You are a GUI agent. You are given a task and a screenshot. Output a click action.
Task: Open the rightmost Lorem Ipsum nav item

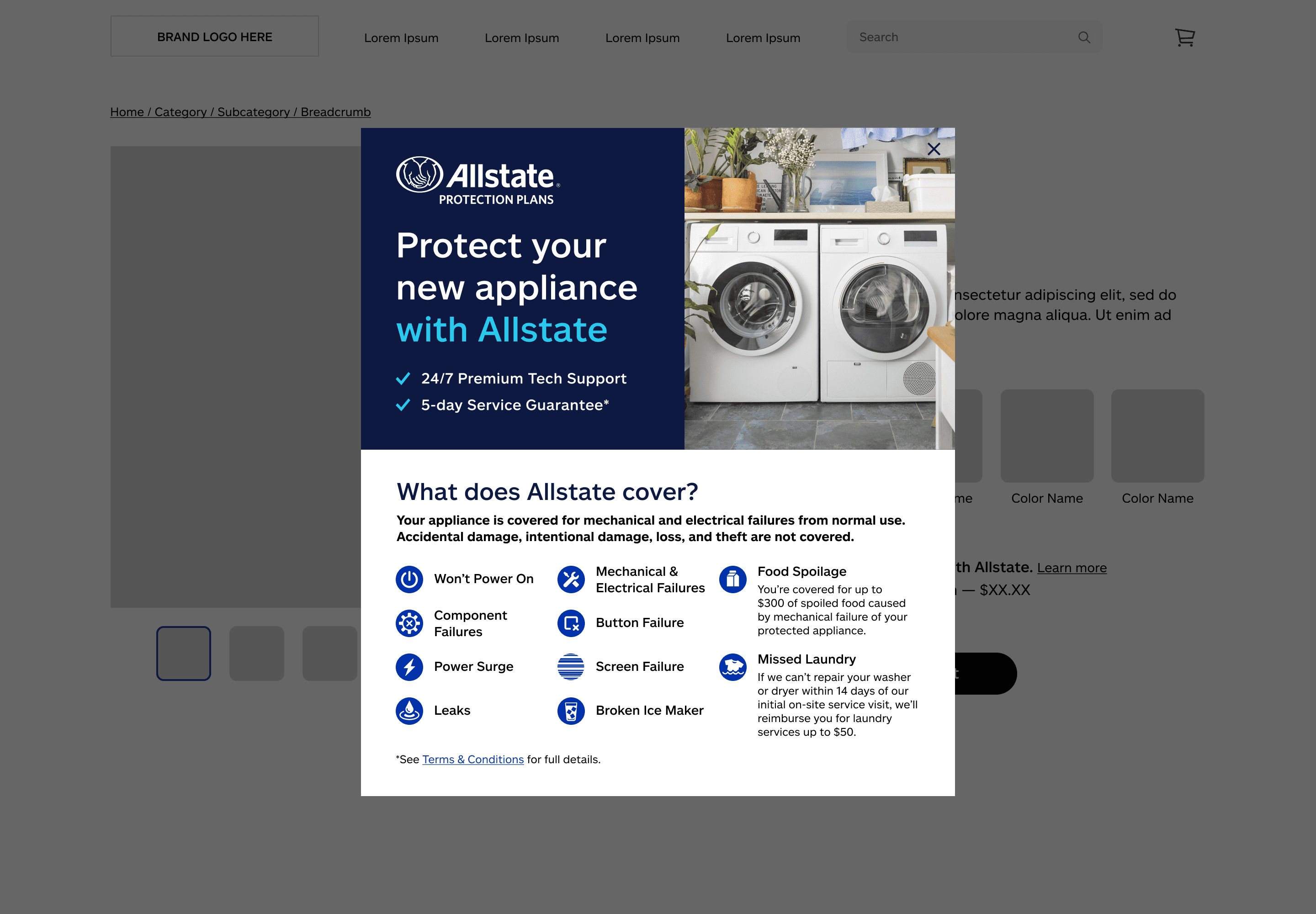764,38
